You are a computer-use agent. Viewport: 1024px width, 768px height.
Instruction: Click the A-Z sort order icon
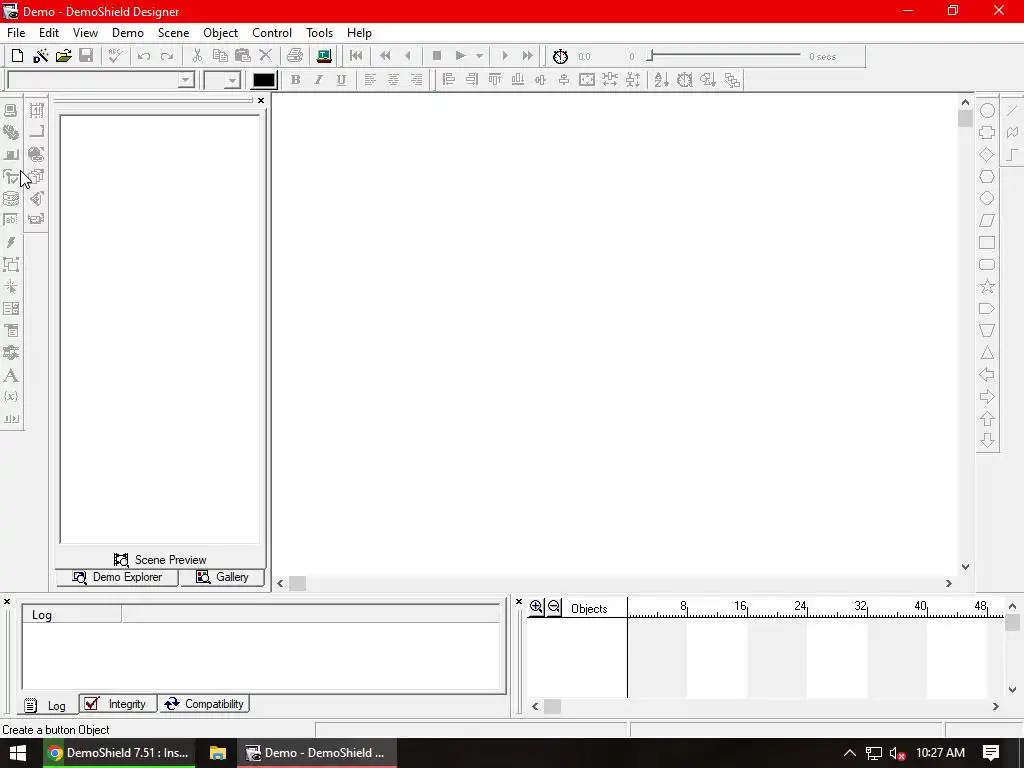pos(661,80)
